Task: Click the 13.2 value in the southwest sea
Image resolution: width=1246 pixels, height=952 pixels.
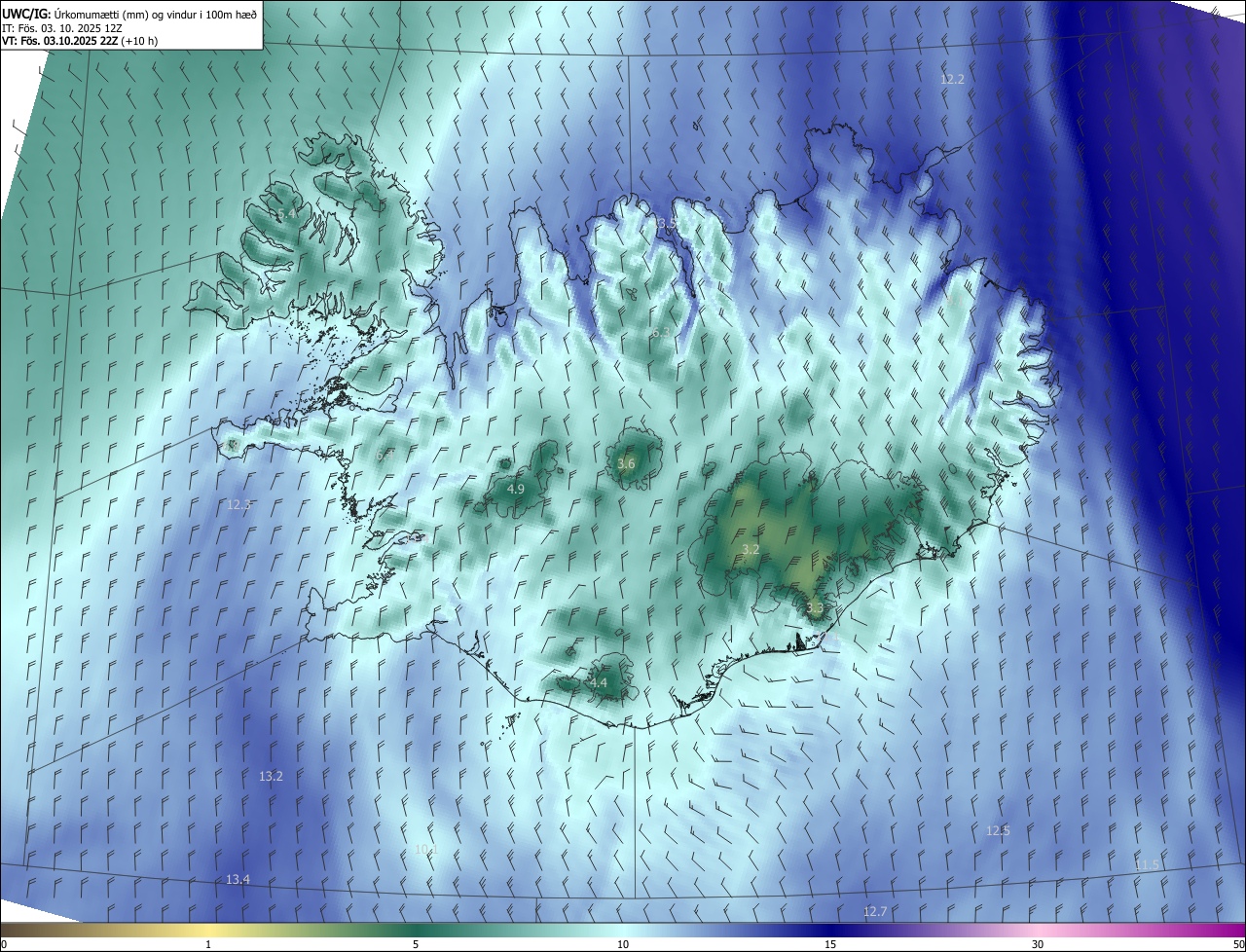Action: [271, 776]
